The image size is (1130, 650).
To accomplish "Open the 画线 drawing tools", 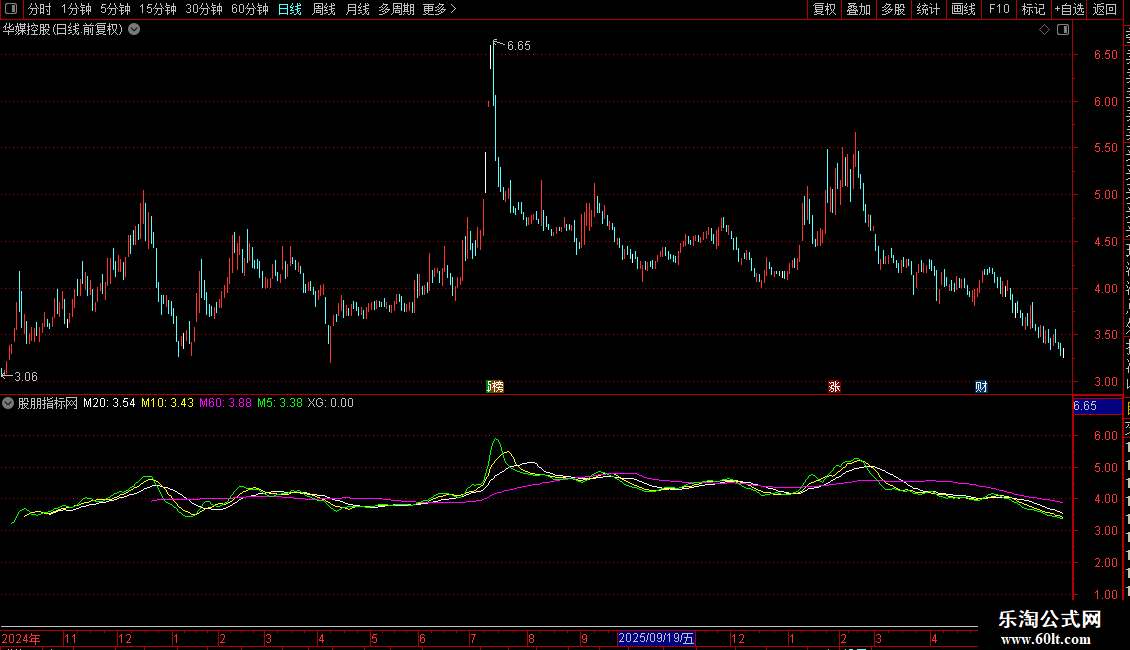I will click(x=963, y=9).
